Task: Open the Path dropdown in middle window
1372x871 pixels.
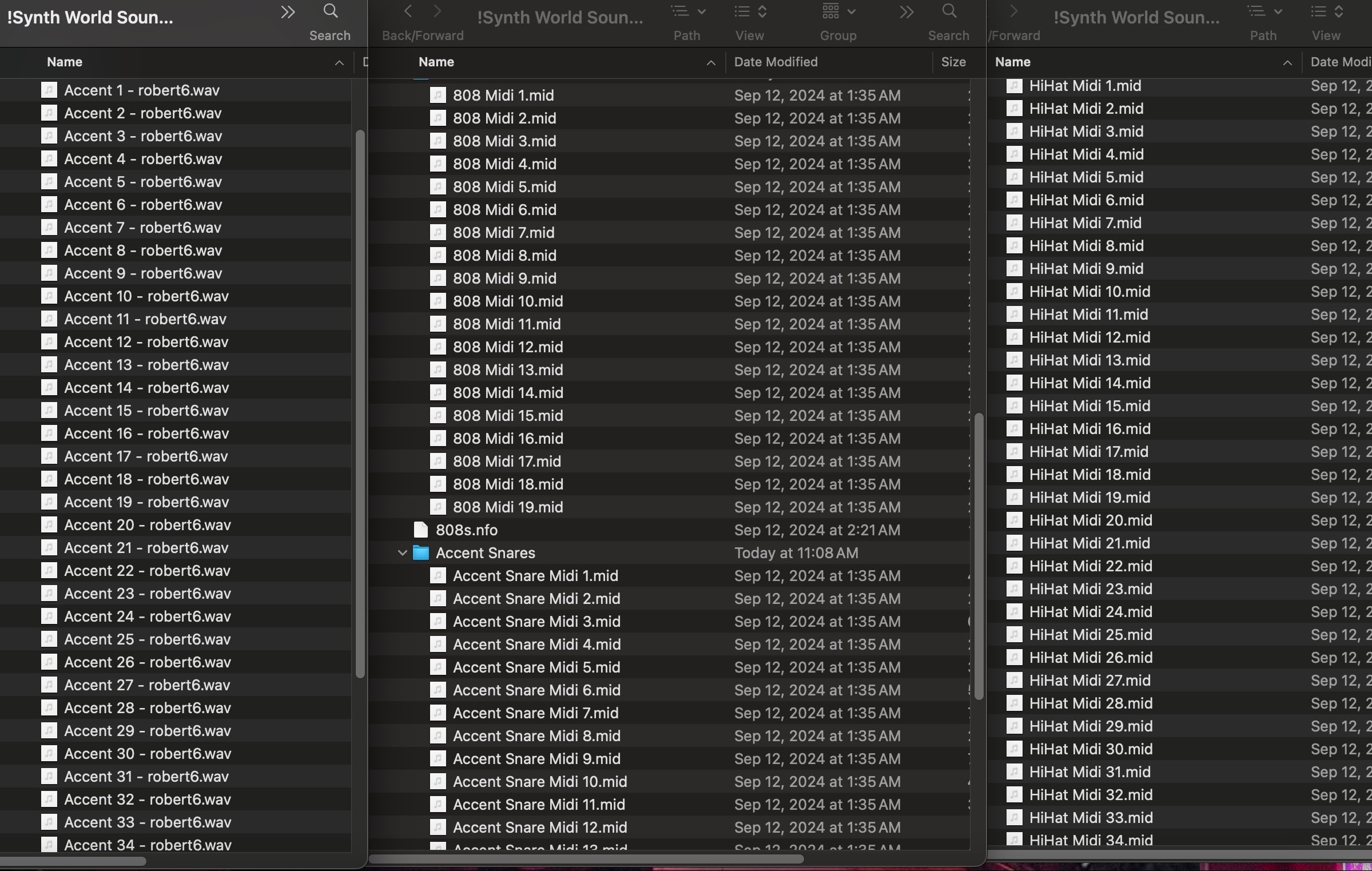Action: pos(687,11)
